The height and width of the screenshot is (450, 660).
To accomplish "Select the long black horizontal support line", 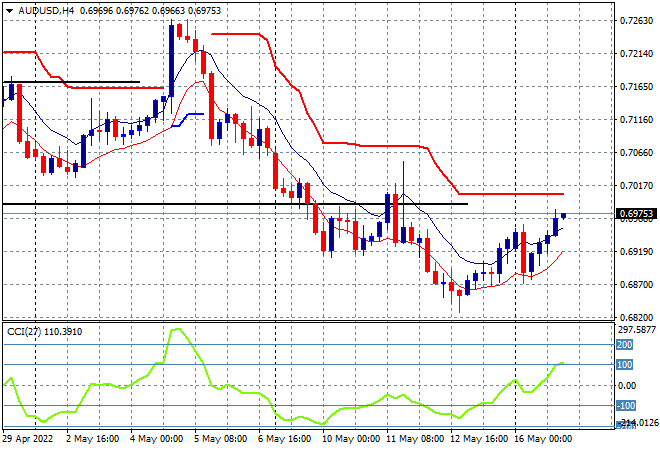I will click(x=236, y=204).
